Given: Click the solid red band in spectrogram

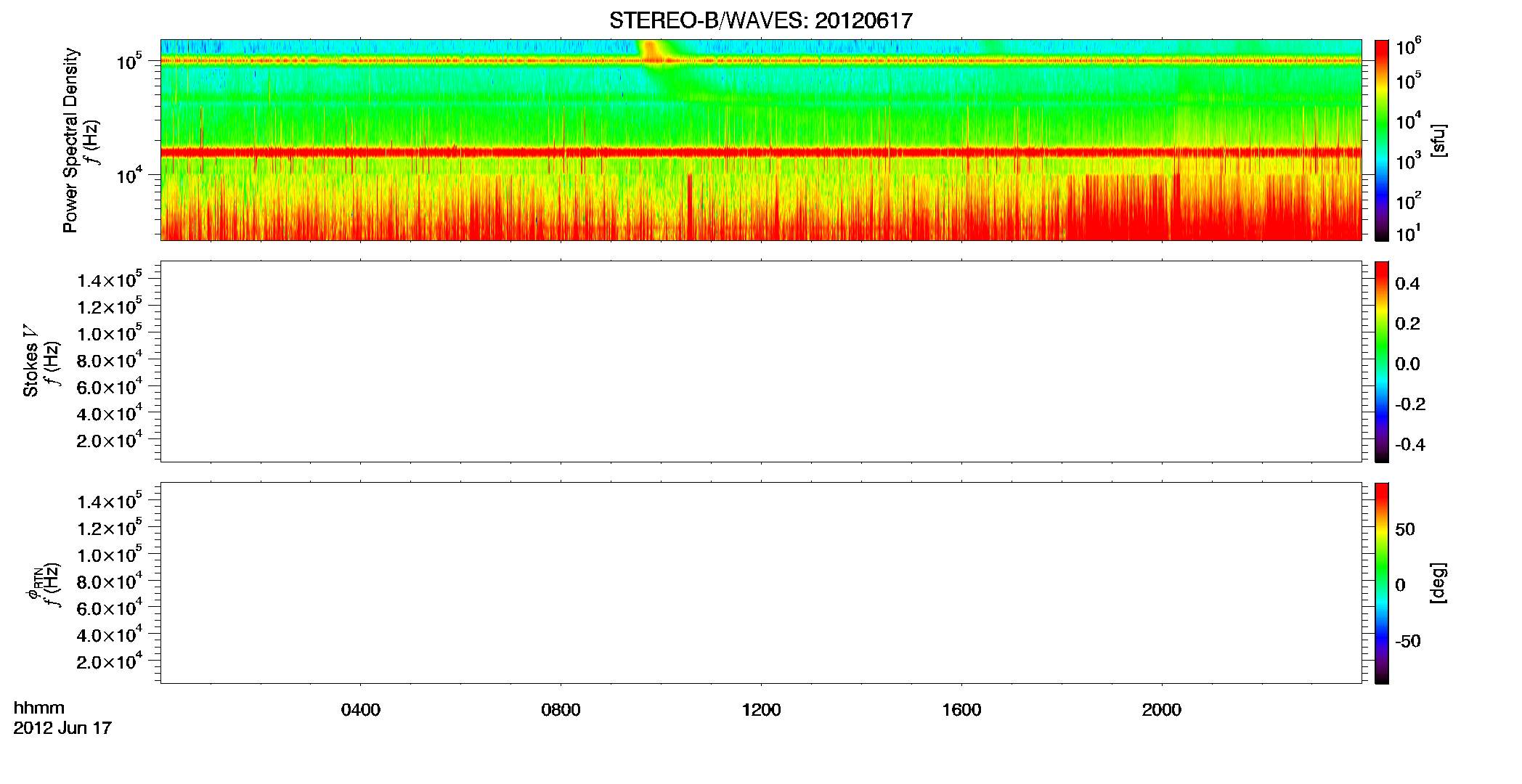Looking at the screenshot, I should (x=760, y=152).
